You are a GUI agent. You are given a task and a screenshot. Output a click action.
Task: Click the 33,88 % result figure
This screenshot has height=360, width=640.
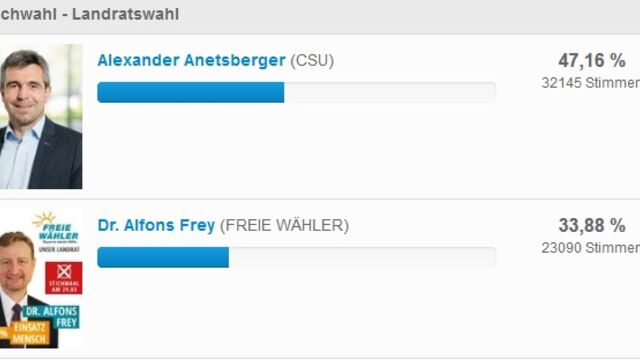click(592, 225)
